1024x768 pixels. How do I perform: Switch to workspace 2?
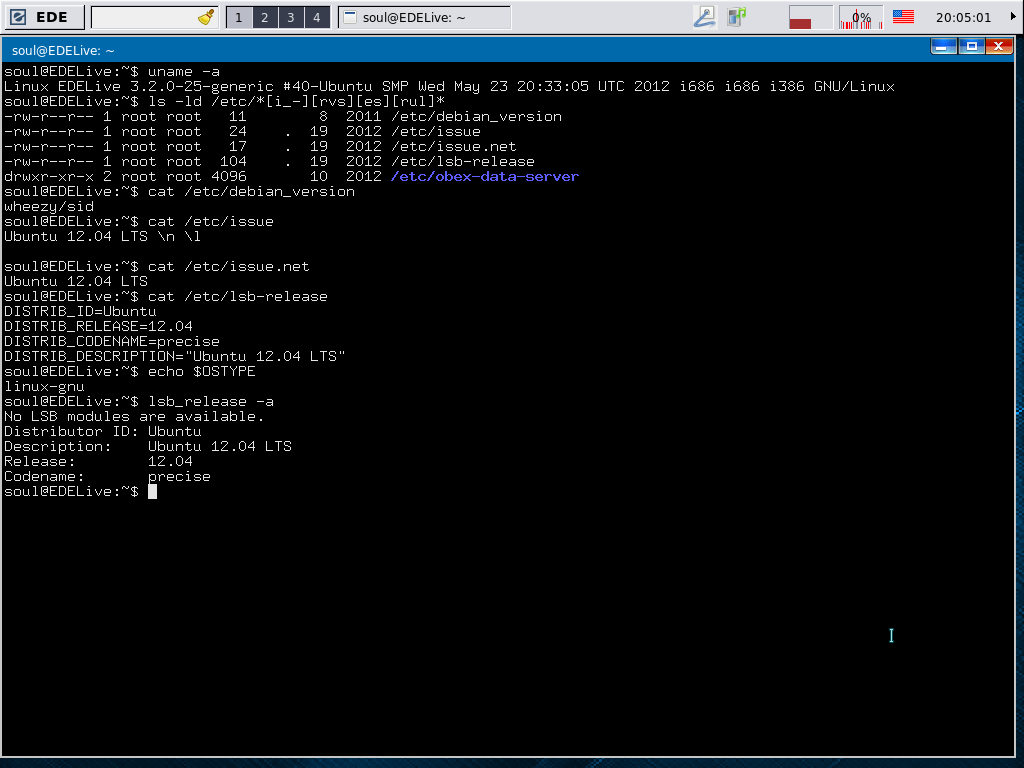[264, 18]
